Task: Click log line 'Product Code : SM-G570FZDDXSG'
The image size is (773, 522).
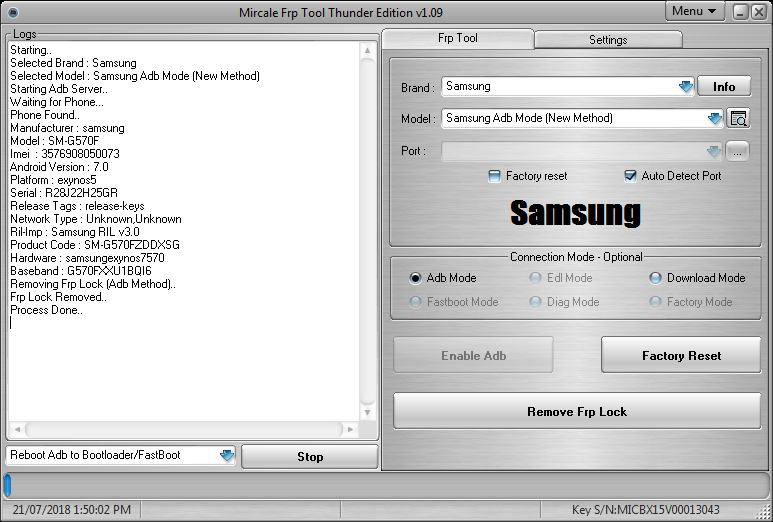Action: point(95,245)
